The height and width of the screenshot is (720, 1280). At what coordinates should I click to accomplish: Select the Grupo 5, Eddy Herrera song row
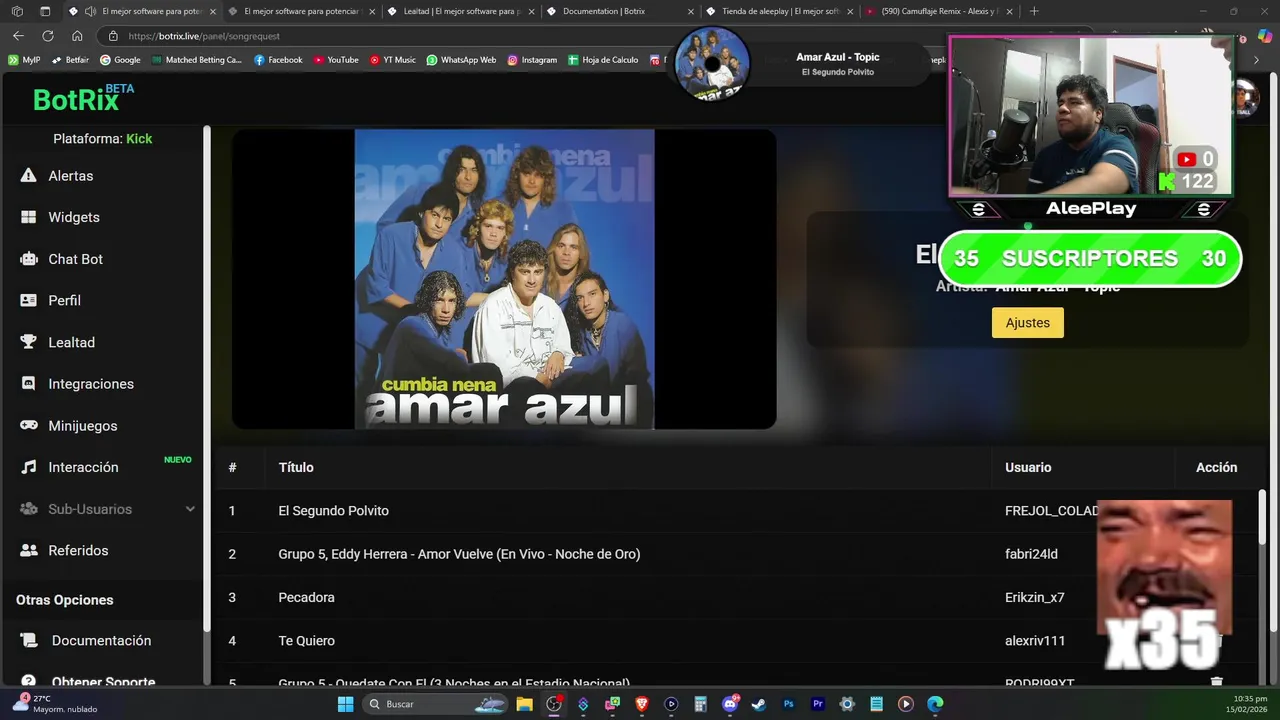[738, 554]
